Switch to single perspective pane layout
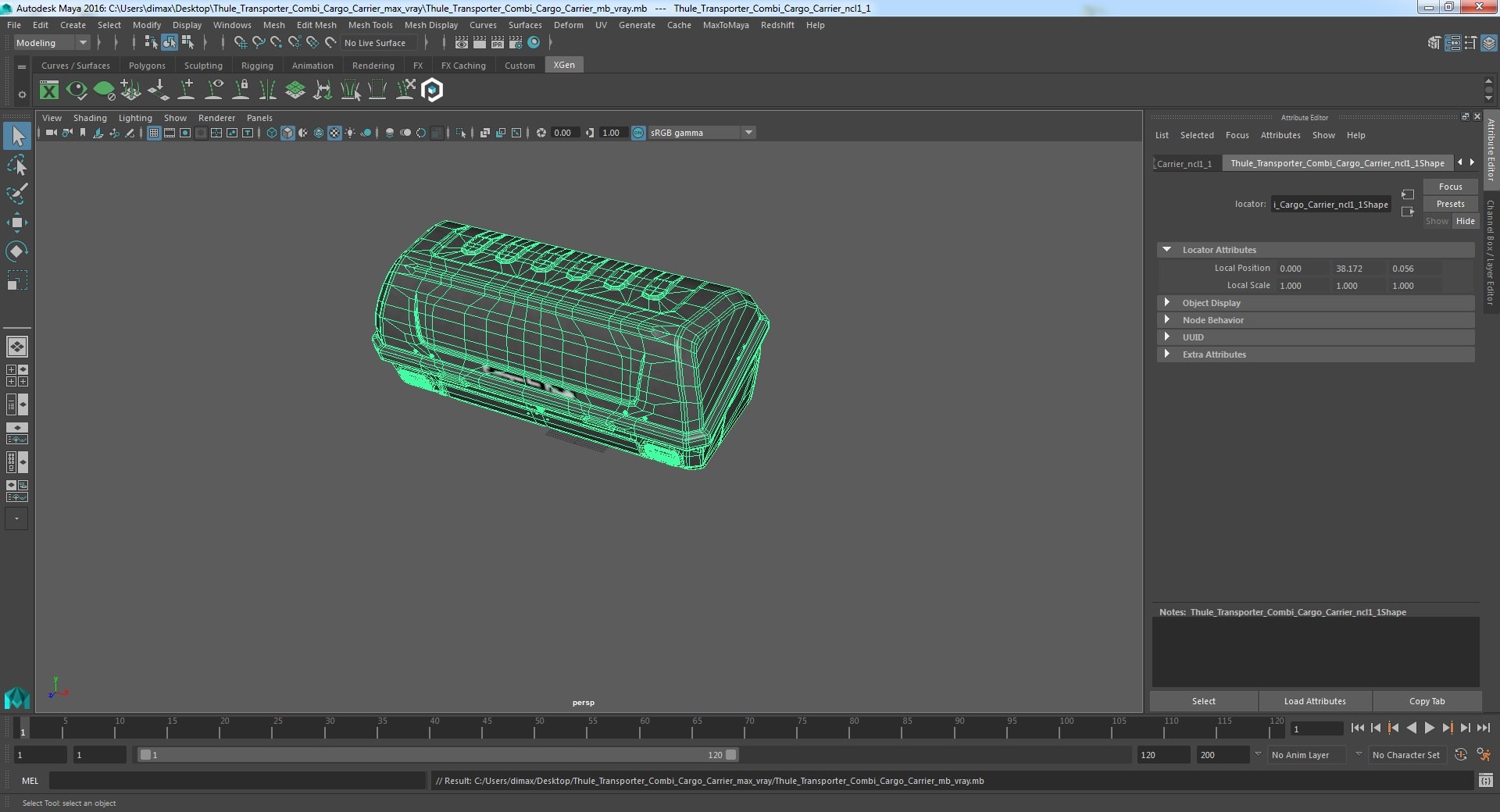 point(17,346)
